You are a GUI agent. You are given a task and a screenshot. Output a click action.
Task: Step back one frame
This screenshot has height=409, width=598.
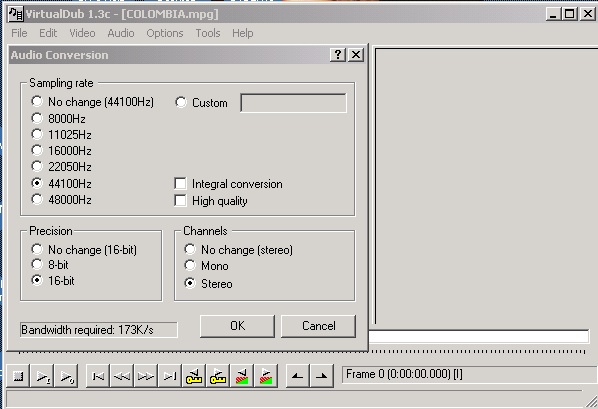coord(122,377)
